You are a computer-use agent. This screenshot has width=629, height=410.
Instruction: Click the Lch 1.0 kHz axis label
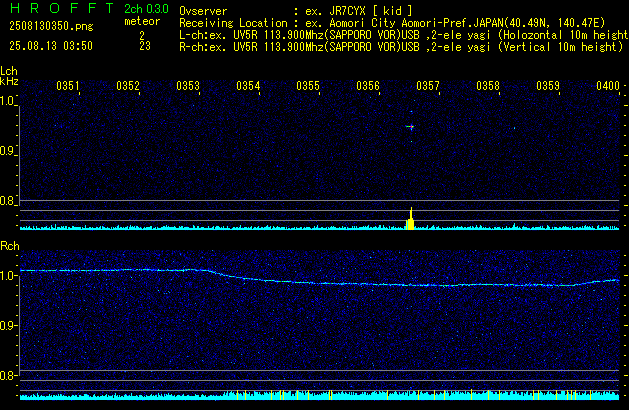click(8, 101)
